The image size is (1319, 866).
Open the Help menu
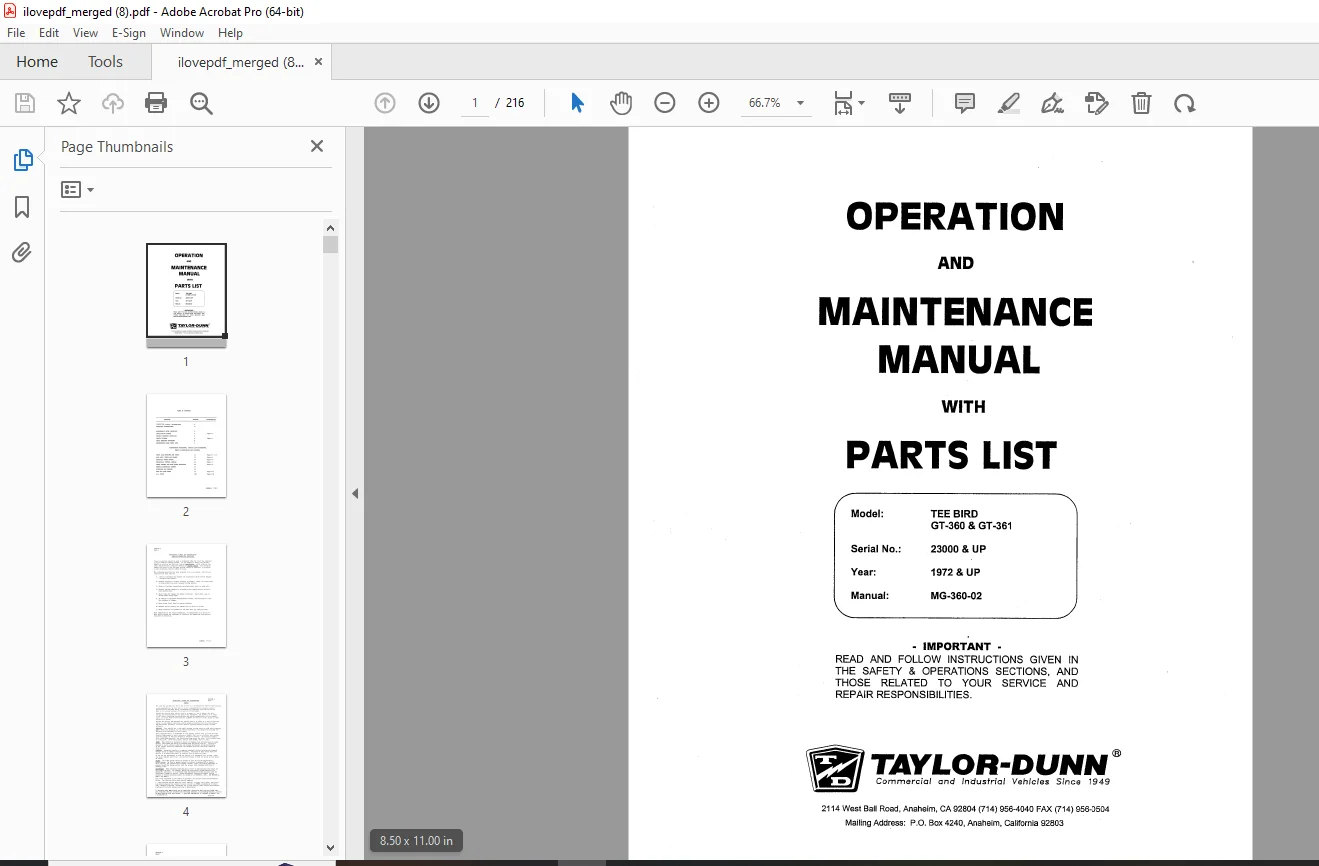click(x=231, y=33)
